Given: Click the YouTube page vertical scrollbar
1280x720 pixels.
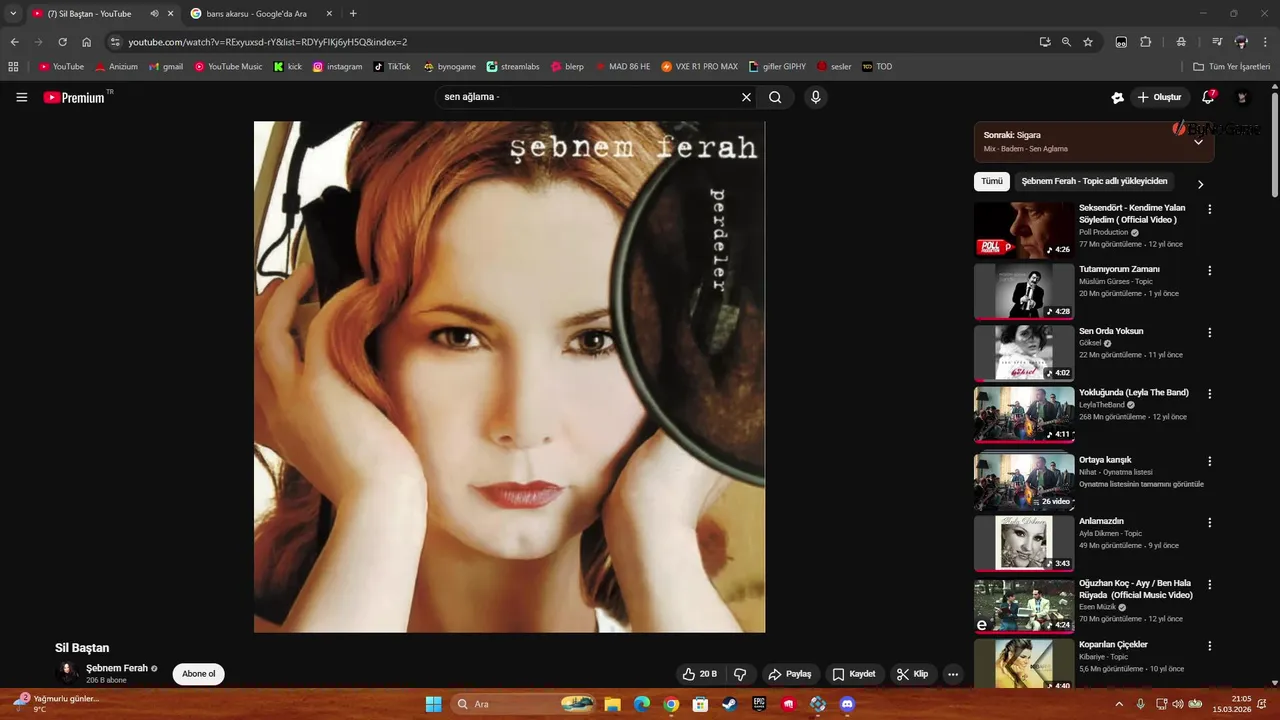Looking at the screenshot, I should point(1274,145).
